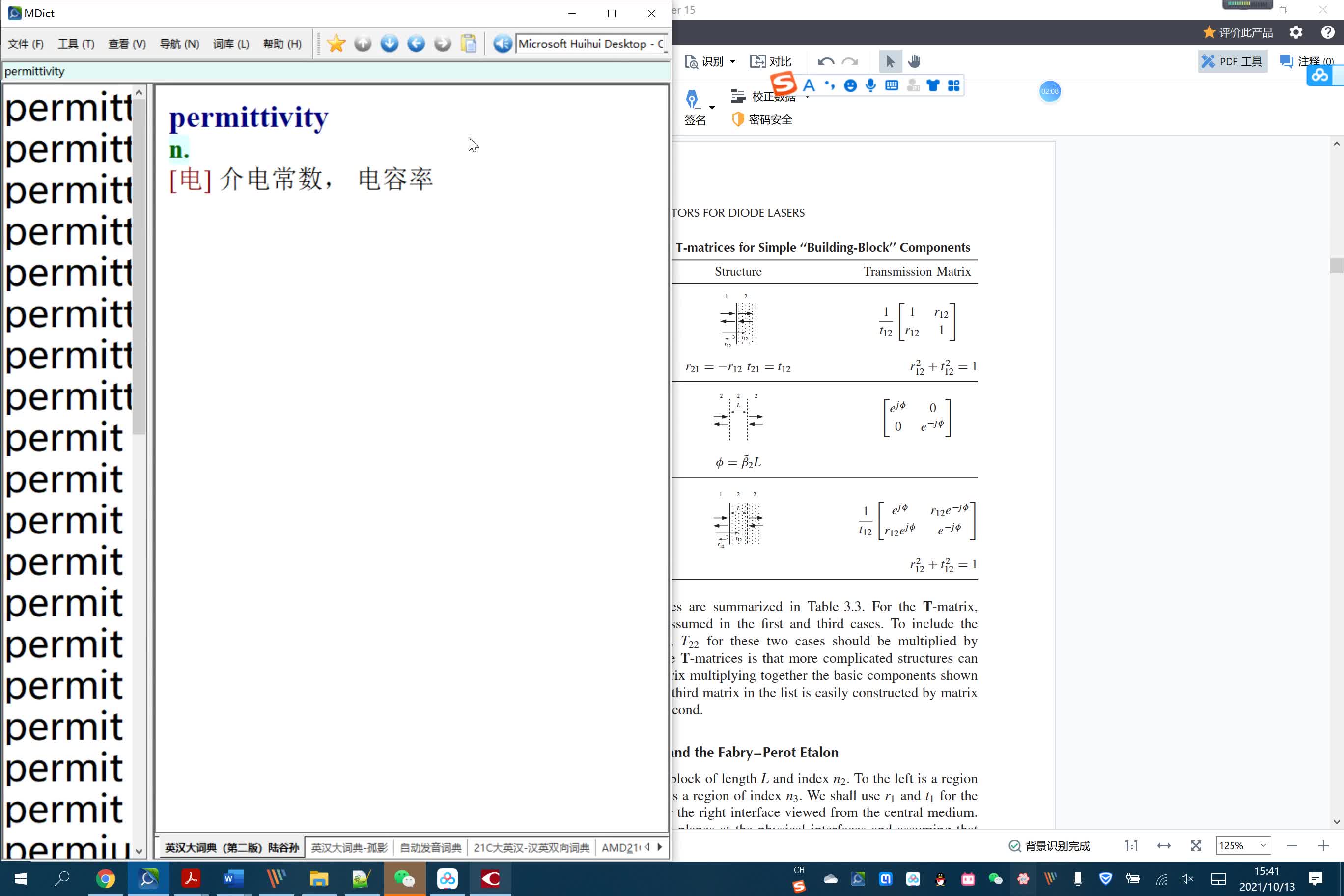Click PDF scrollbar down arrow
Screen dimensions: 1344x896
(1336, 822)
